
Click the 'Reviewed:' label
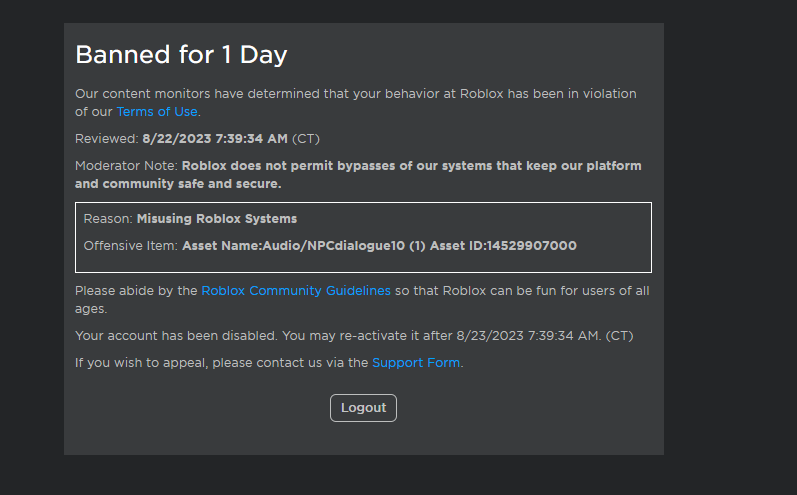107,139
